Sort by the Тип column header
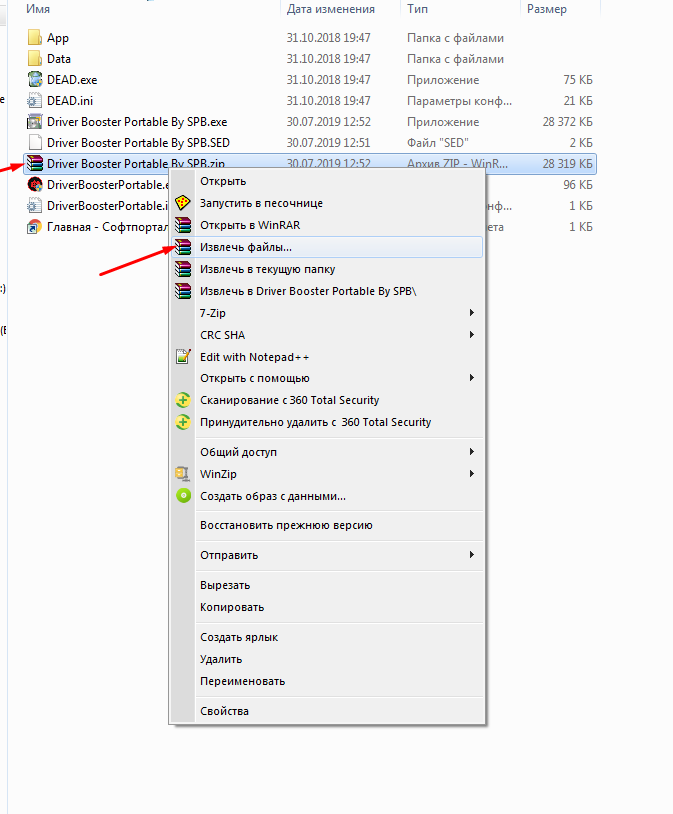Viewport: 673px width, 814px height. point(417,9)
